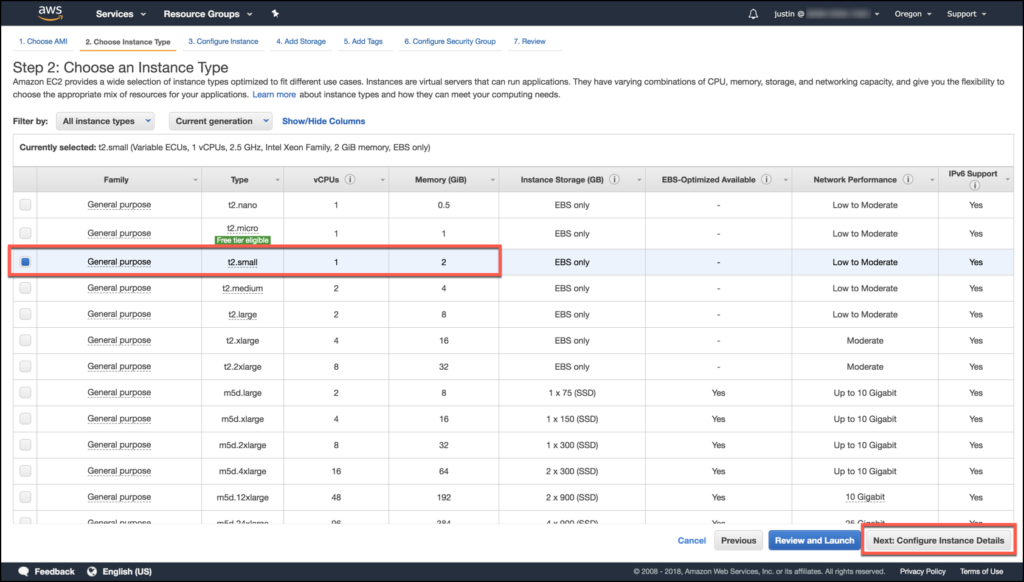Go to 2. Choose Instance Type step
Viewport: 1024px width, 582px height.
pyautogui.click(x=128, y=42)
